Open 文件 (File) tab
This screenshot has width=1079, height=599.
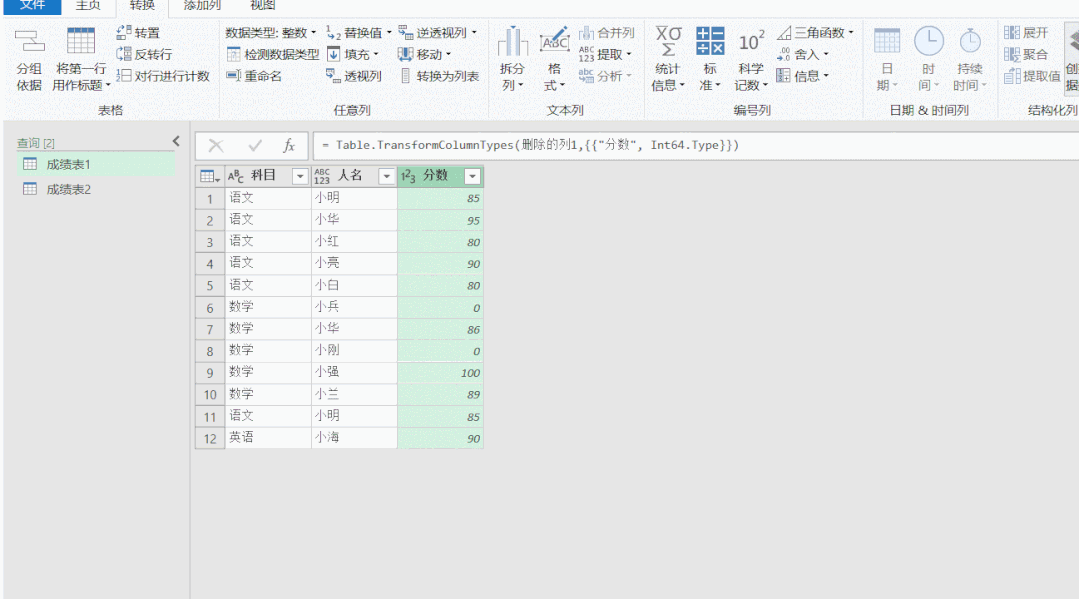tap(32, 6)
